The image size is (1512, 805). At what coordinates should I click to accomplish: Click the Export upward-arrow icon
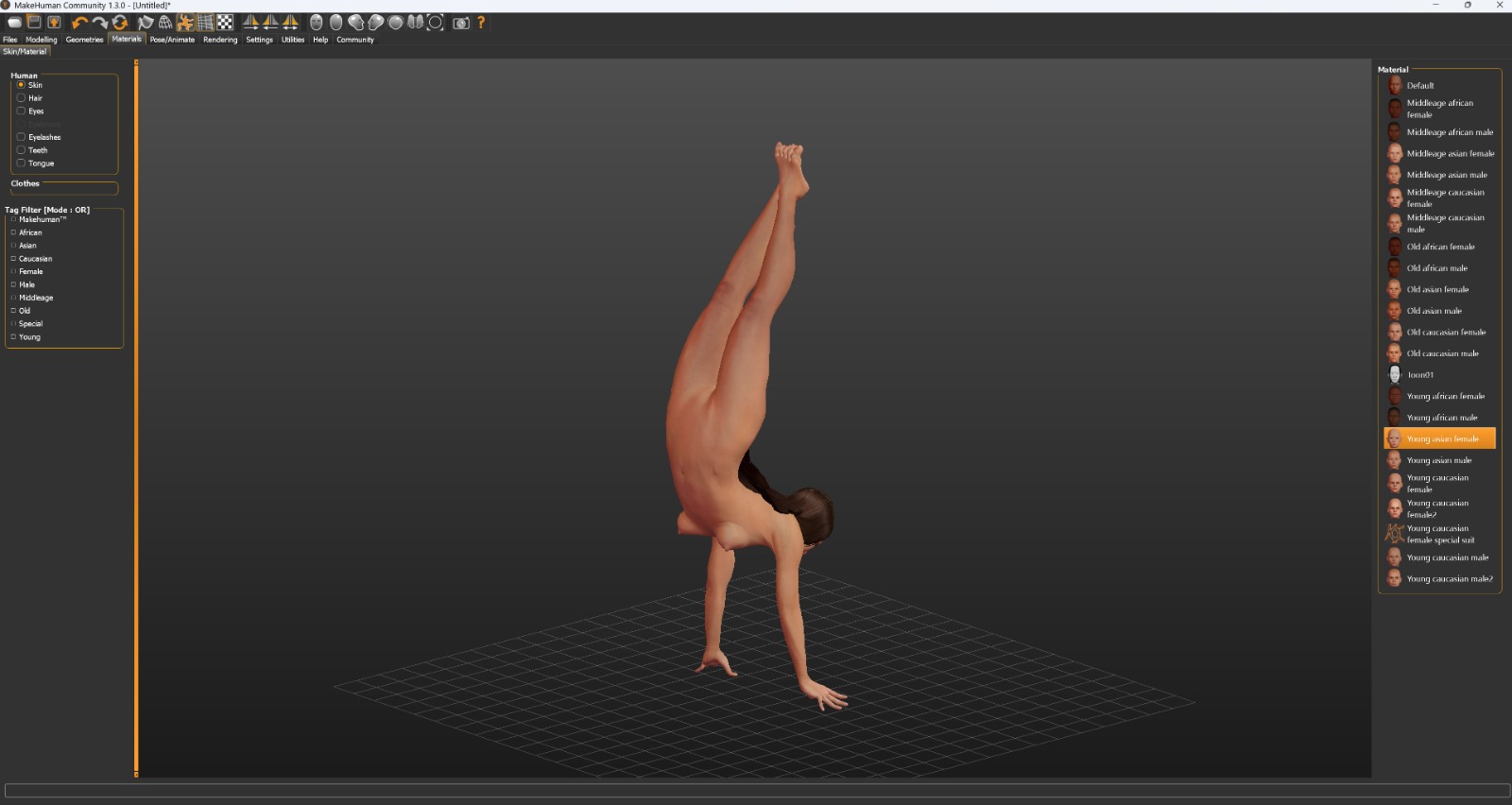[x=54, y=23]
